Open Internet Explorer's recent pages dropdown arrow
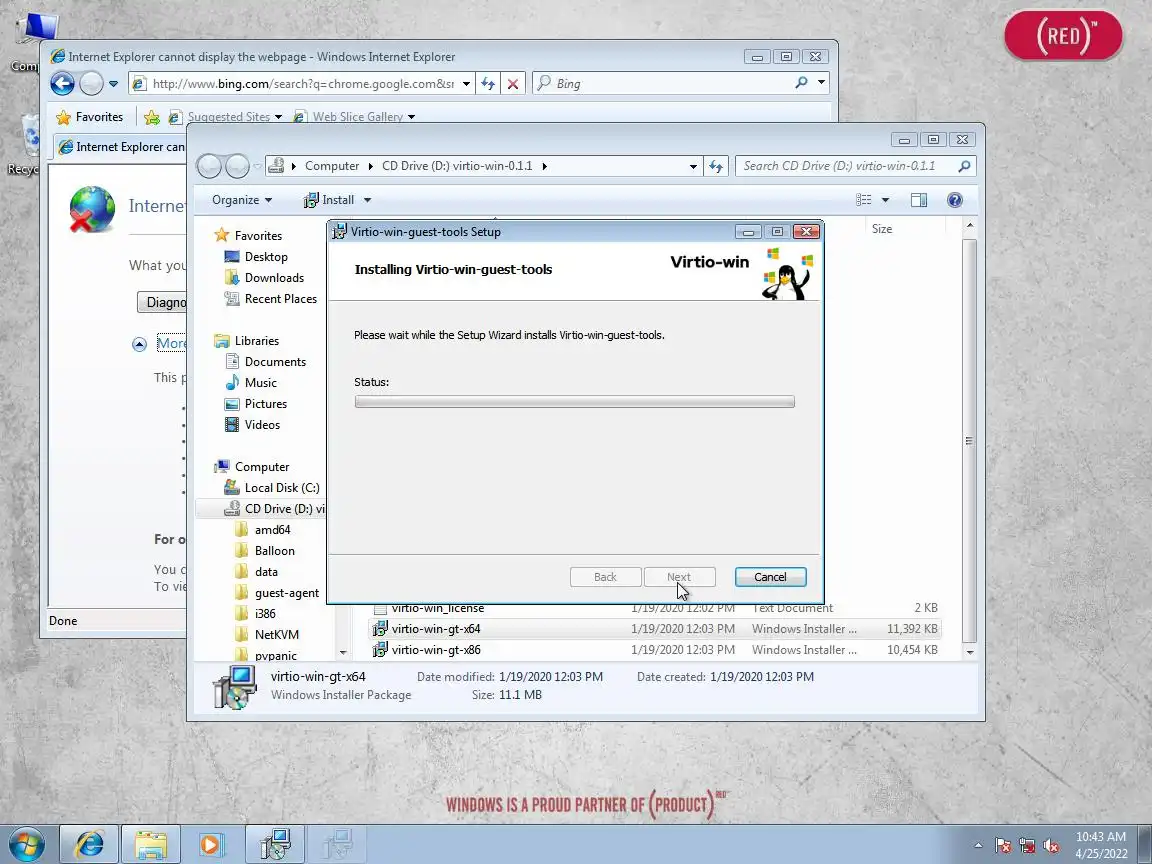1152x864 pixels. point(113,84)
